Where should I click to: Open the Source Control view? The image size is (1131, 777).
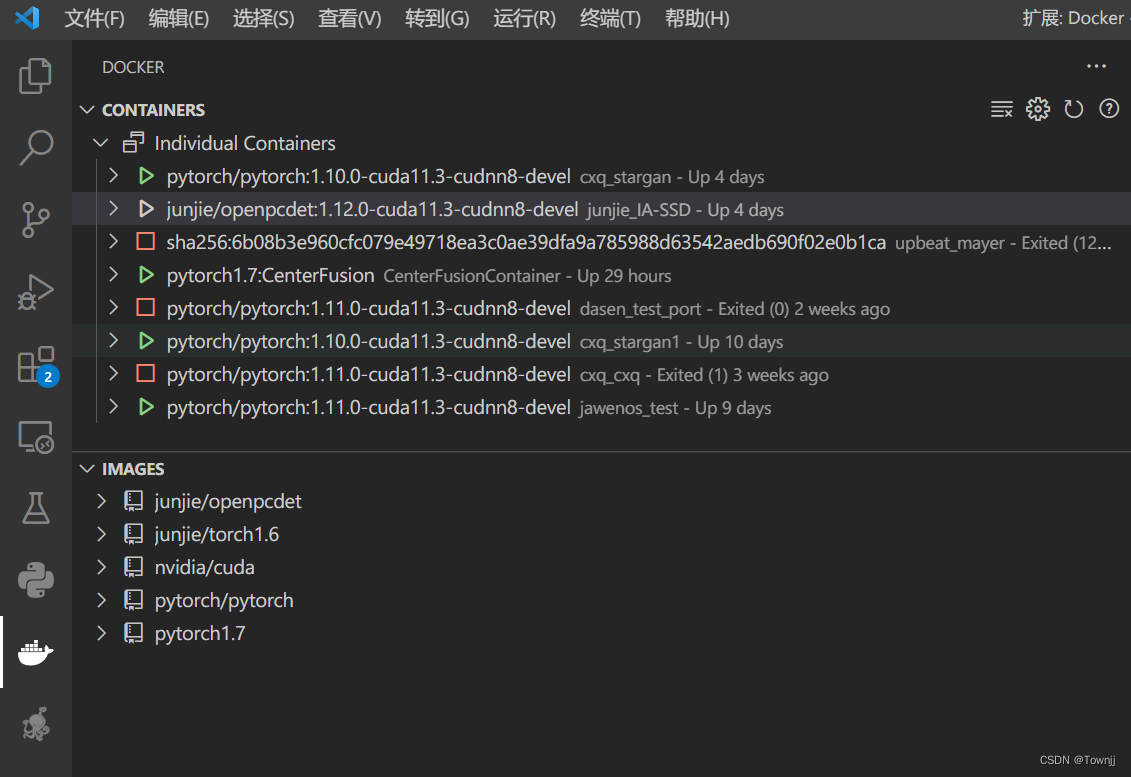click(35, 219)
